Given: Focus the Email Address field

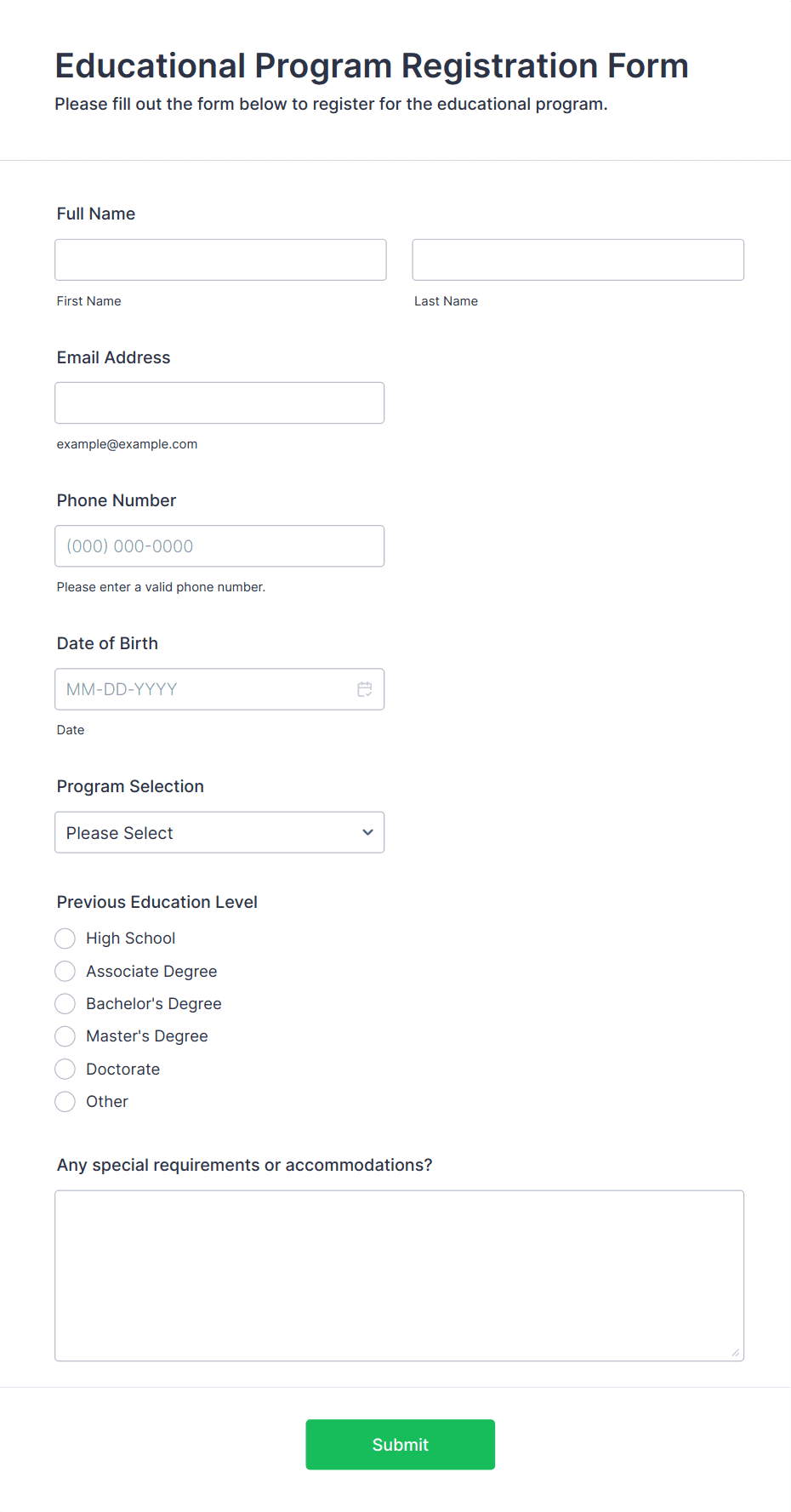Looking at the screenshot, I should pyautogui.click(x=219, y=402).
